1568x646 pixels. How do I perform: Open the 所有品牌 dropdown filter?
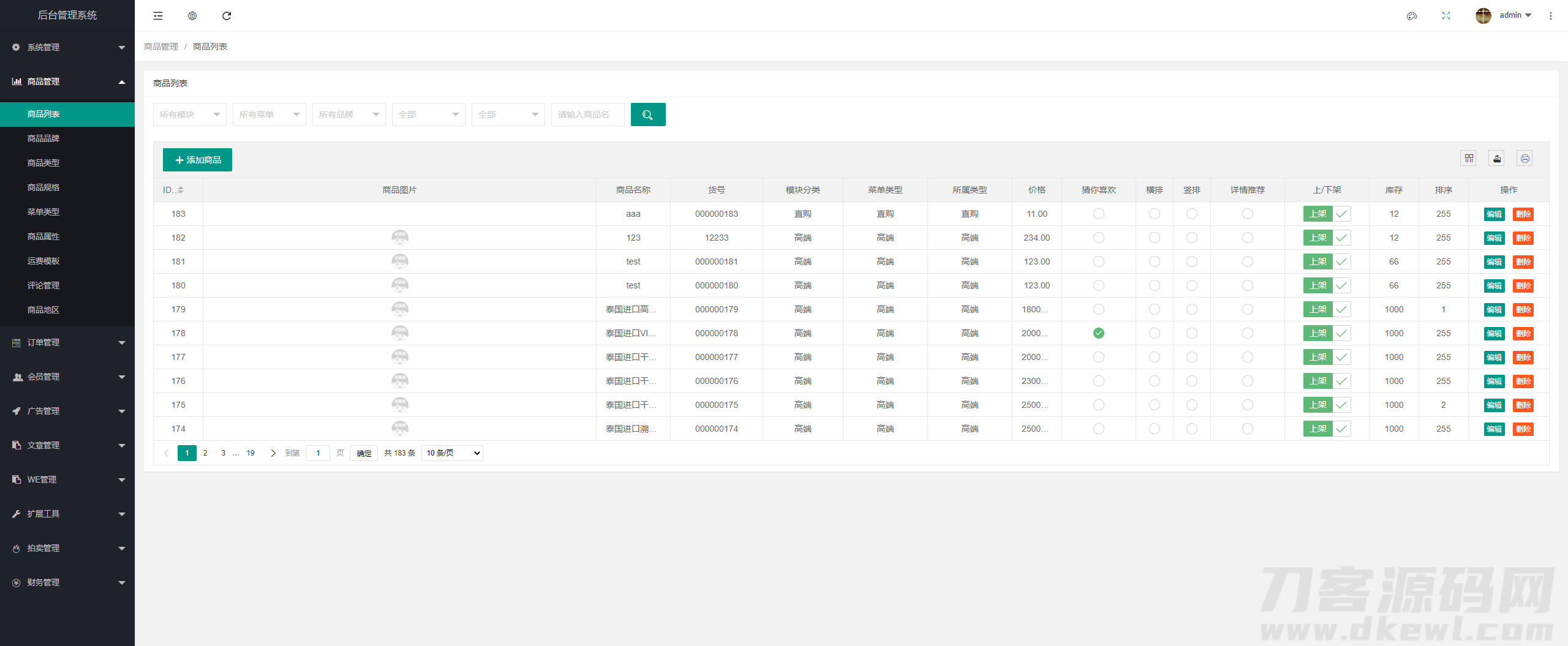point(349,115)
